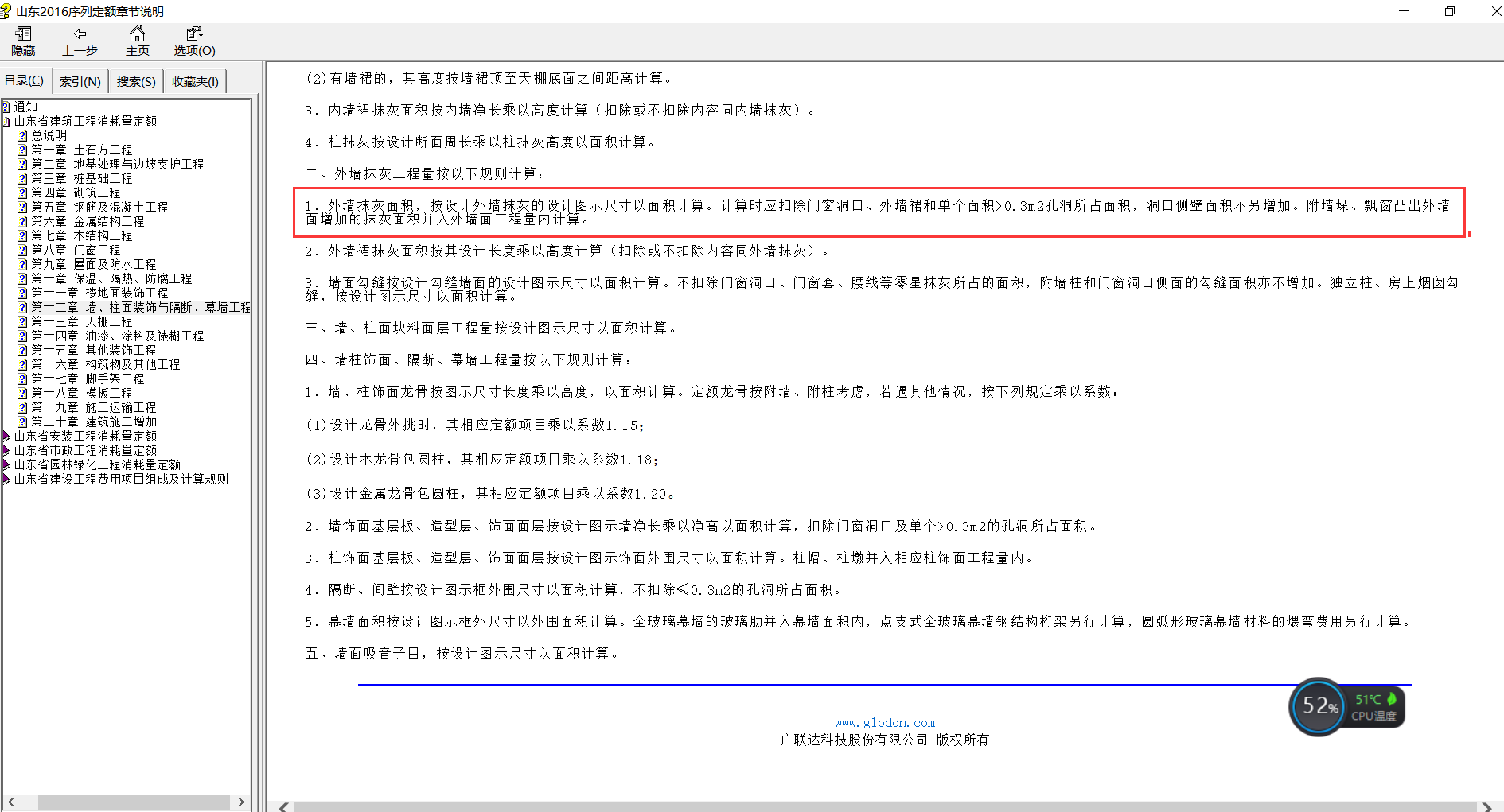This screenshot has width=1504, height=812.
Task: Click the 第二章 地基处理与边坡支护工程 page icon
Action: [x=22, y=164]
